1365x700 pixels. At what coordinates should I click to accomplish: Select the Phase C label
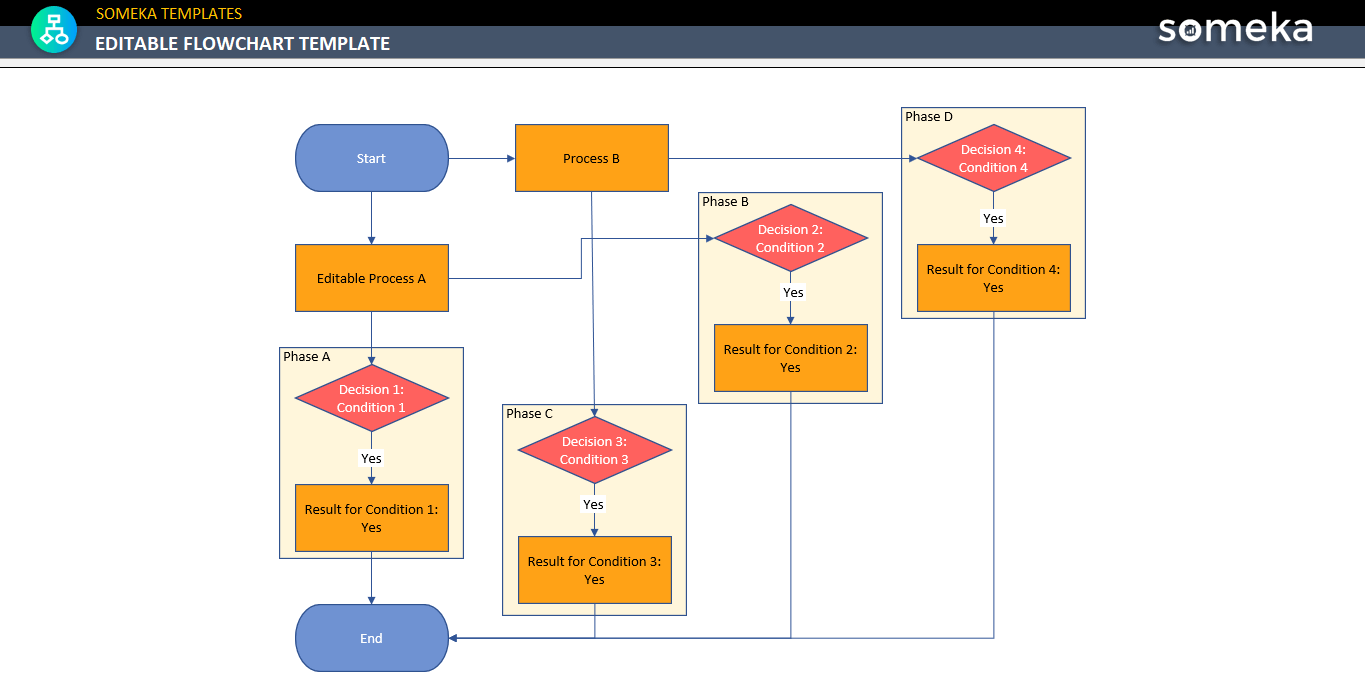tap(530, 414)
